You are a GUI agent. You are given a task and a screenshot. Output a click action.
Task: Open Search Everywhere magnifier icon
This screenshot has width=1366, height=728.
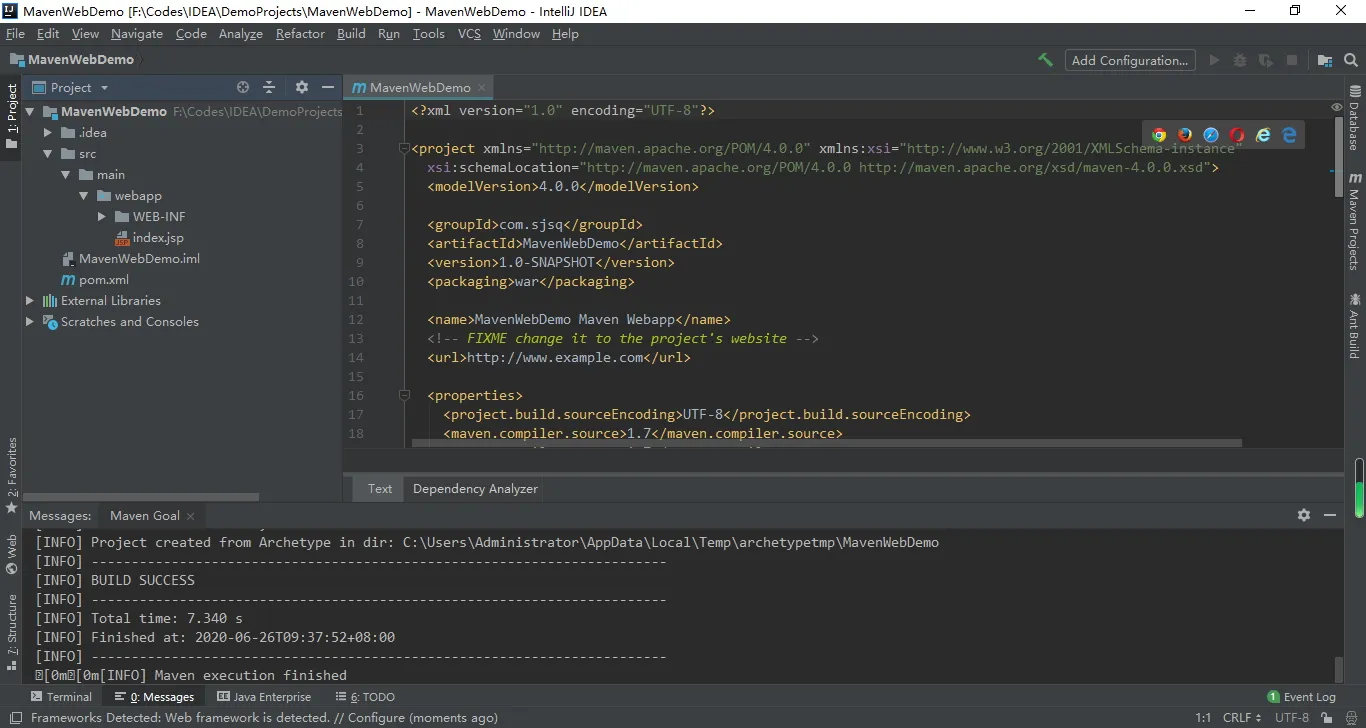[1351, 60]
